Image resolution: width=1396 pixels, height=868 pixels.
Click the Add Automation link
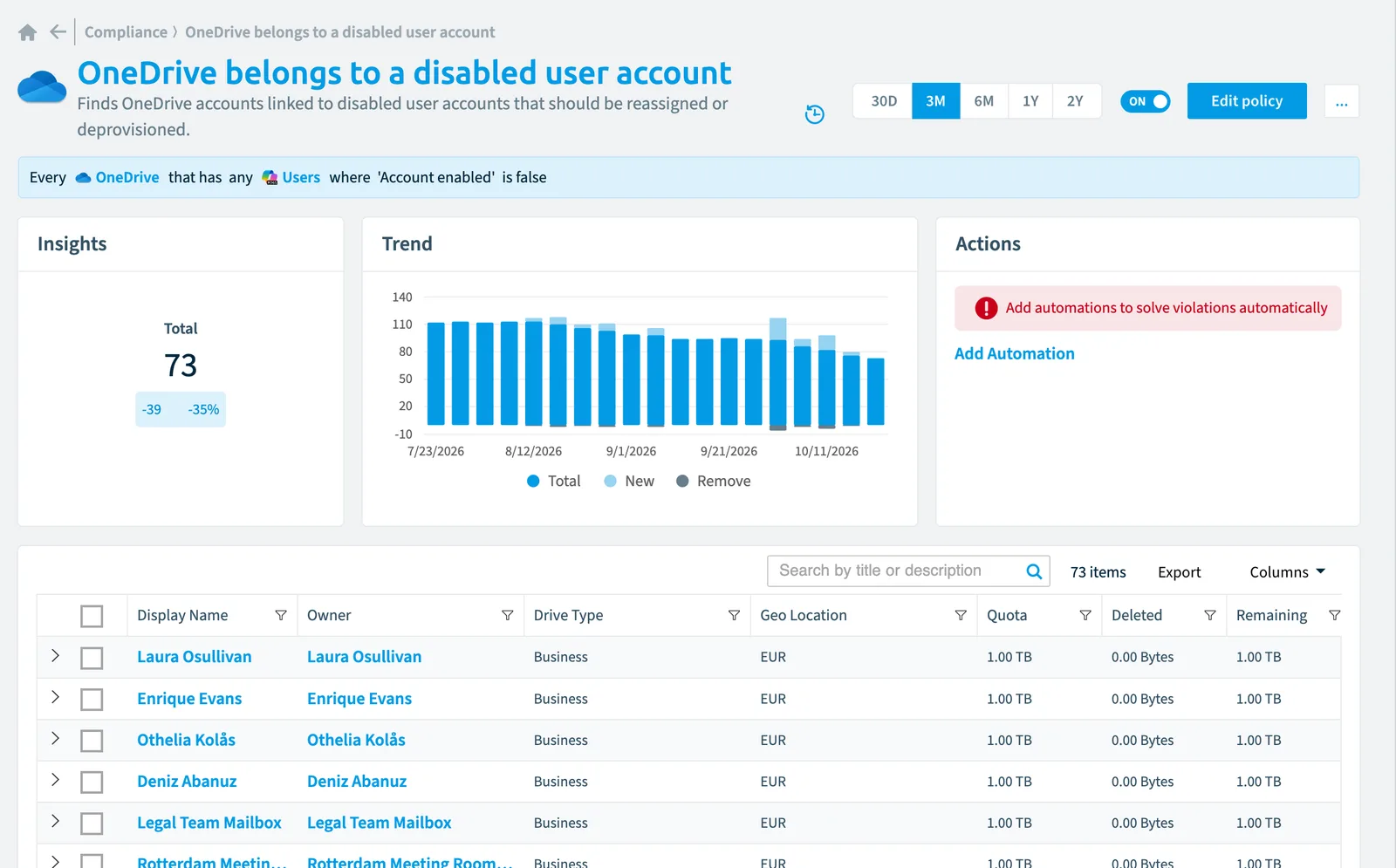pyautogui.click(x=1014, y=353)
